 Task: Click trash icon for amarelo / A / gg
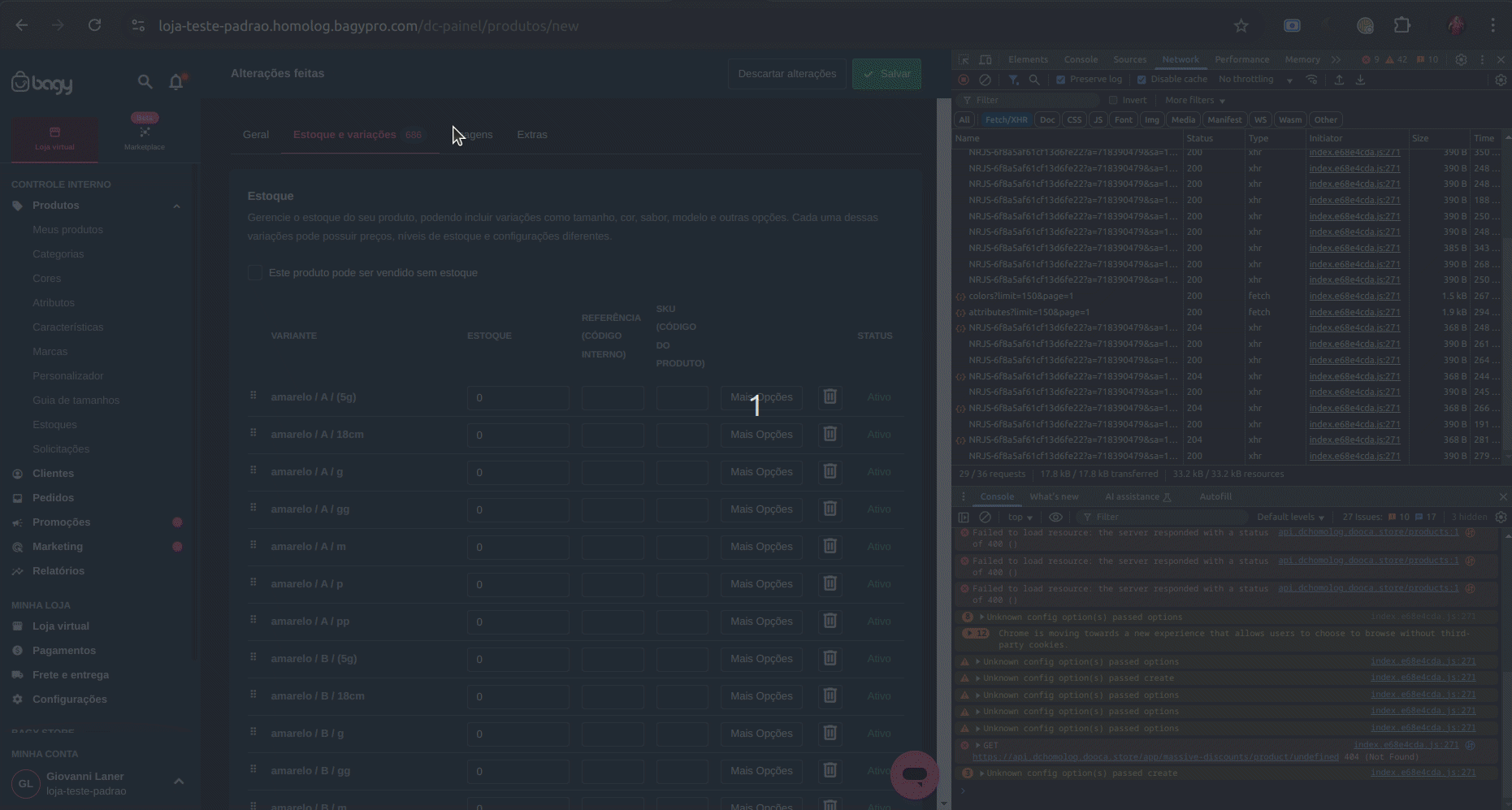(830, 509)
